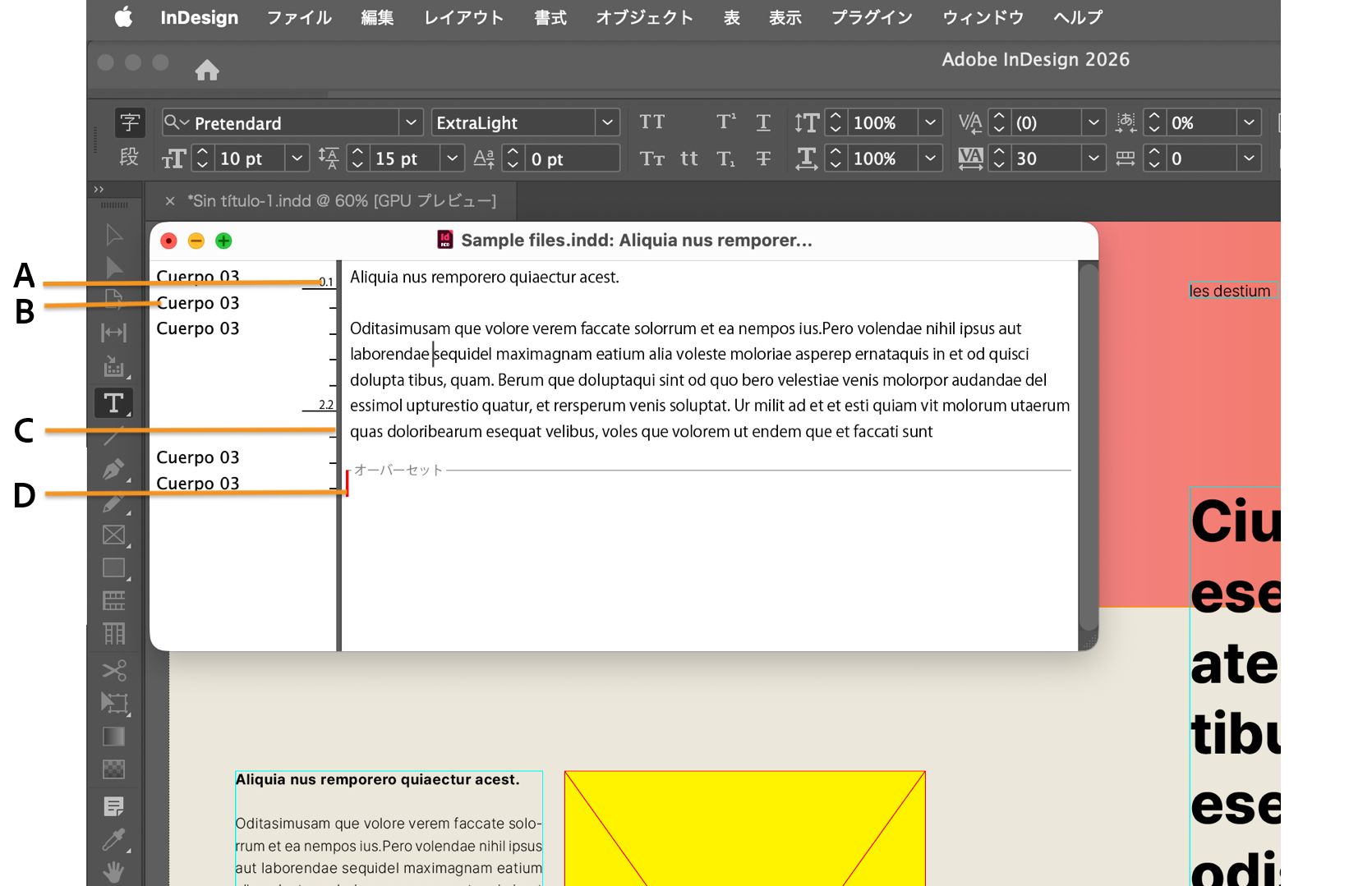Click 'Aliquia nus remporero quiaectur acest.' in the story editor

[485, 278]
